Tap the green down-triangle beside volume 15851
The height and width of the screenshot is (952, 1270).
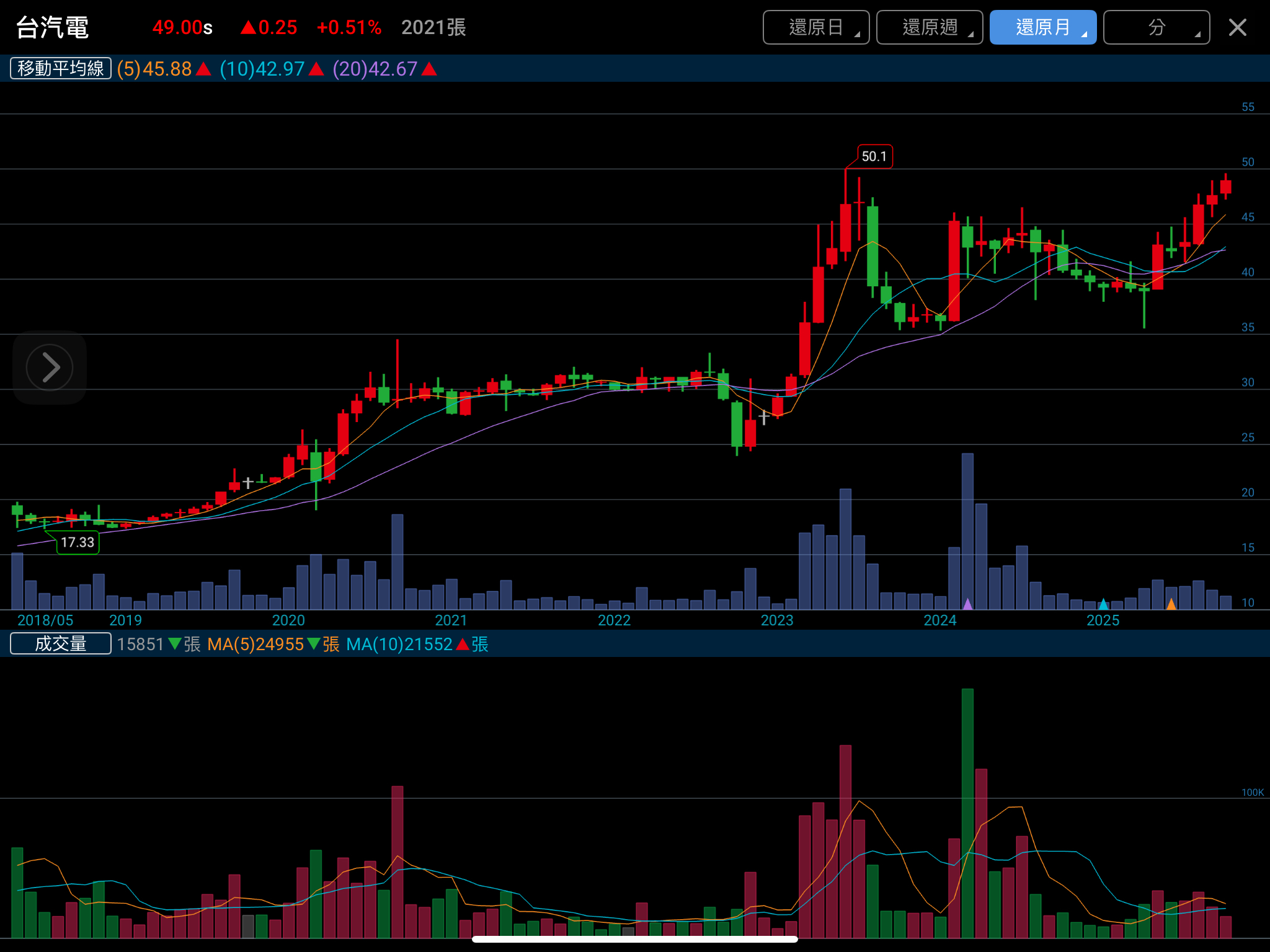click(175, 644)
